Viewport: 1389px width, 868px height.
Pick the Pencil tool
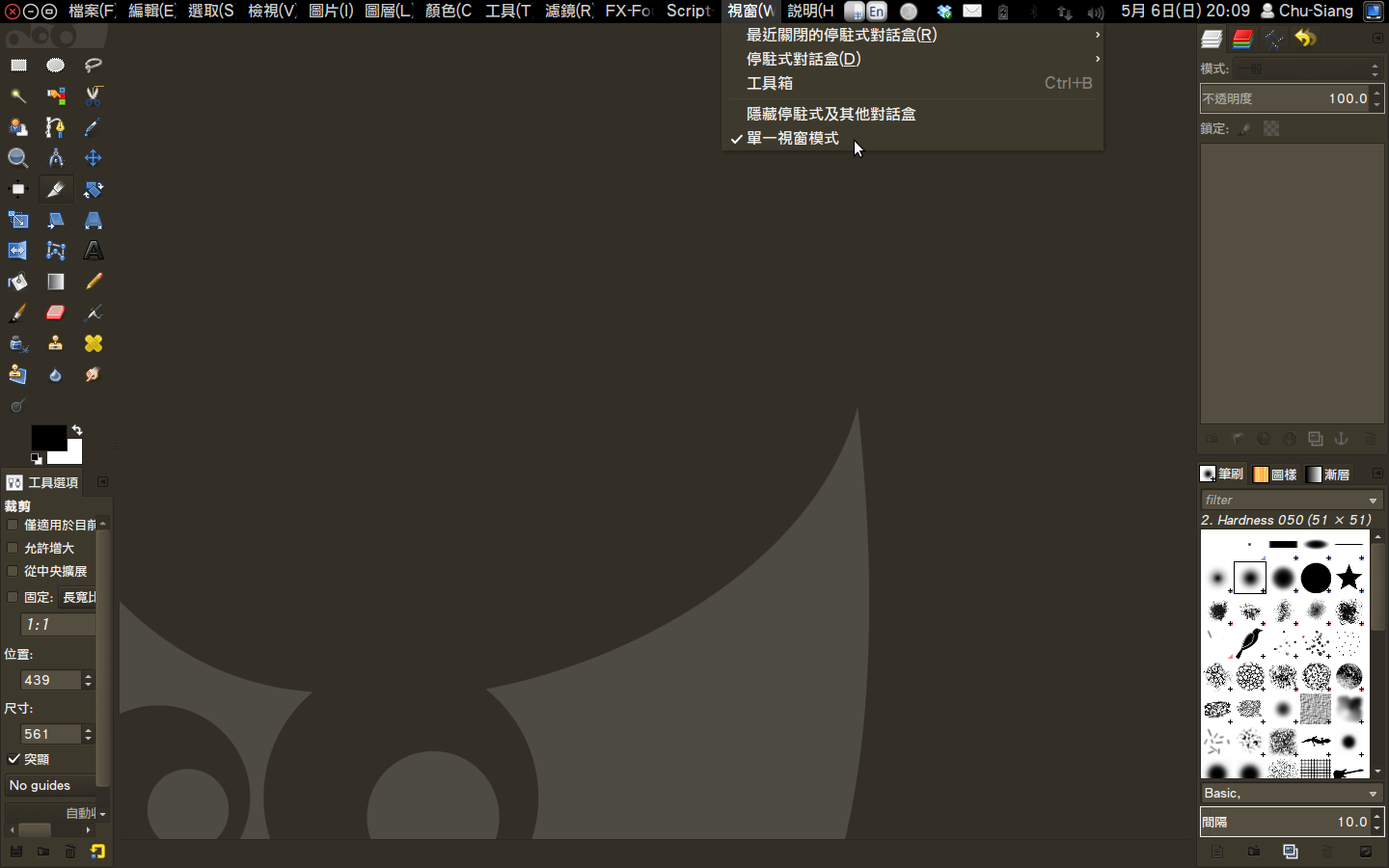tap(94, 282)
